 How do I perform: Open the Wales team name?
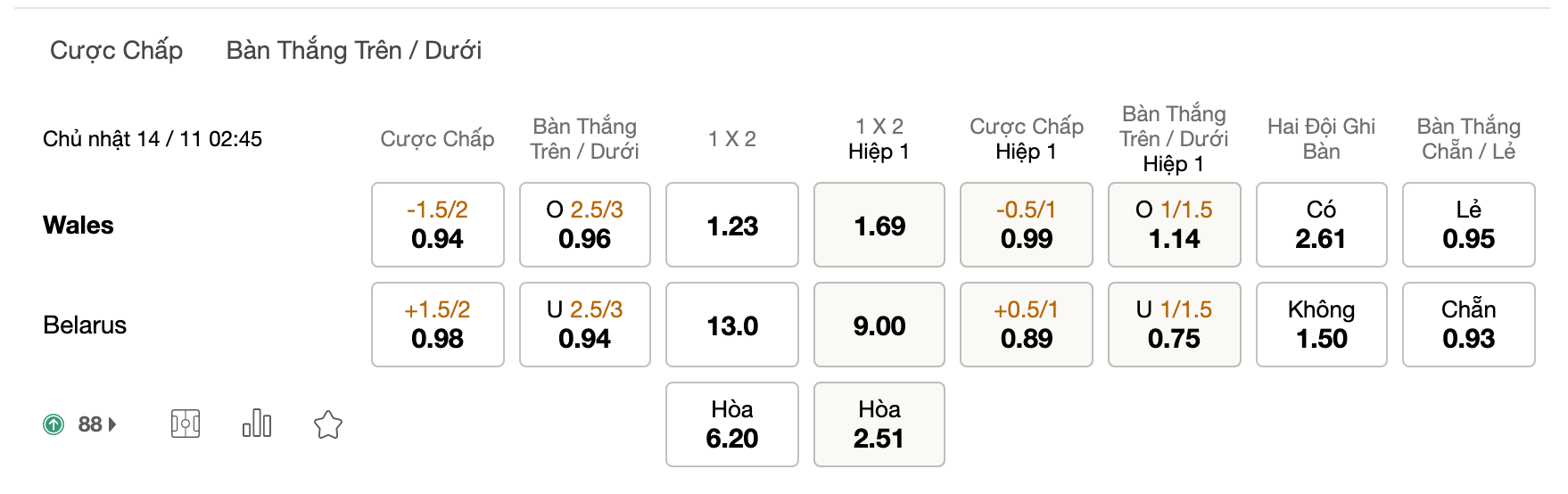pos(78,225)
